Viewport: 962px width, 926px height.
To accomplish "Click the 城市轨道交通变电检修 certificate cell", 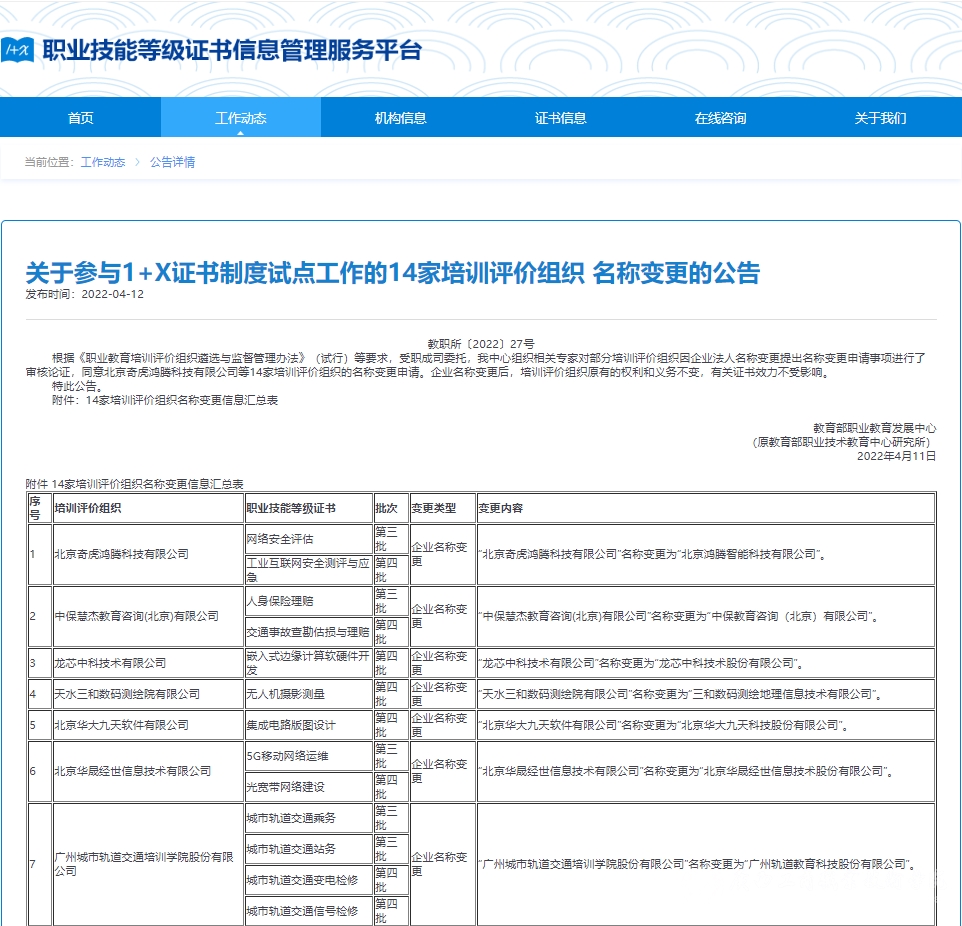I will 309,880.
